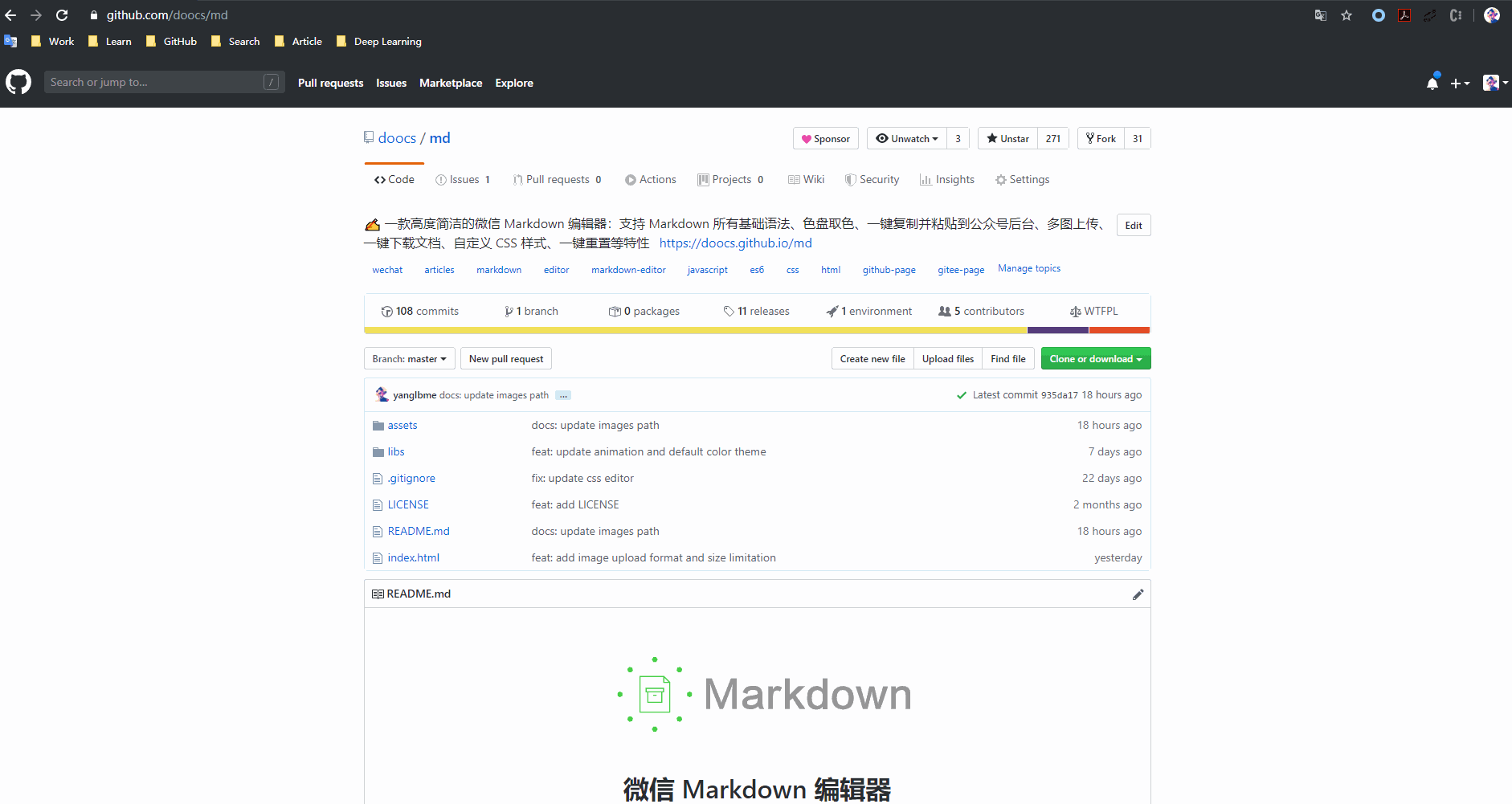Image resolution: width=1512 pixels, height=804 pixels.
Task: View the 108 commits history
Action: [x=420, y=312]
